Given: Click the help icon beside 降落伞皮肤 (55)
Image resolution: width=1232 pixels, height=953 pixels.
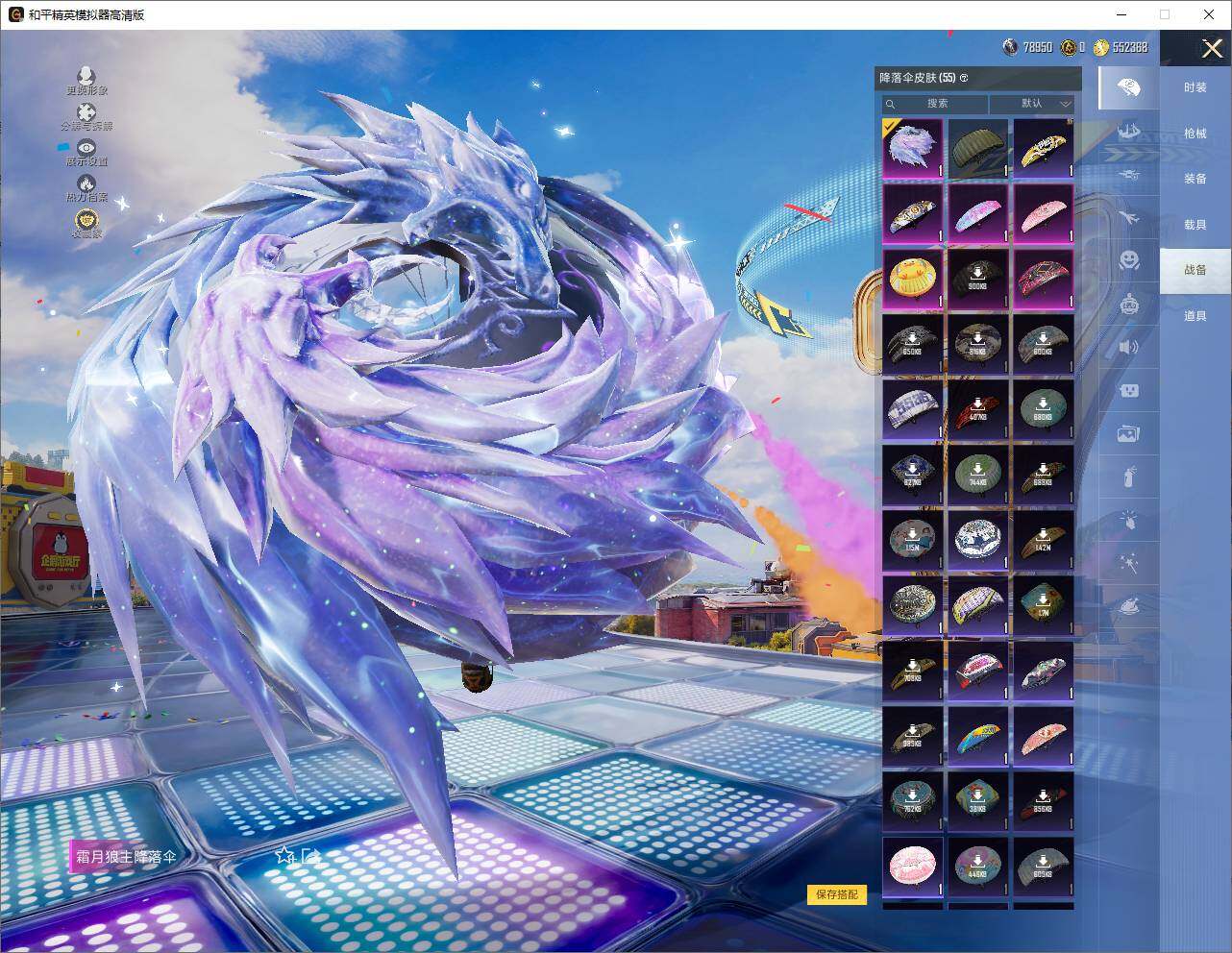Looking at the screenshot, I should pyautogui.click(x=964, y=78).
